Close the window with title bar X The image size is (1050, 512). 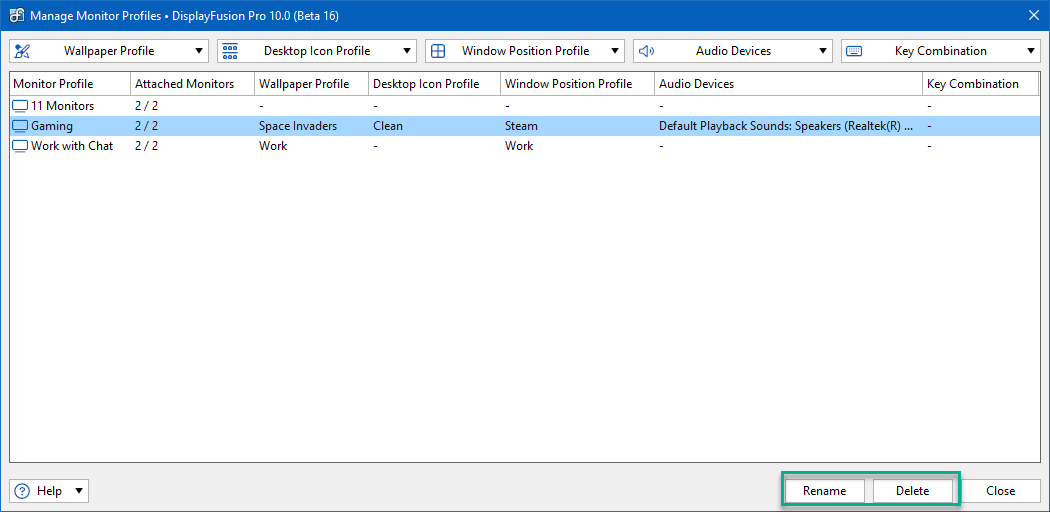coord(1034,15)
